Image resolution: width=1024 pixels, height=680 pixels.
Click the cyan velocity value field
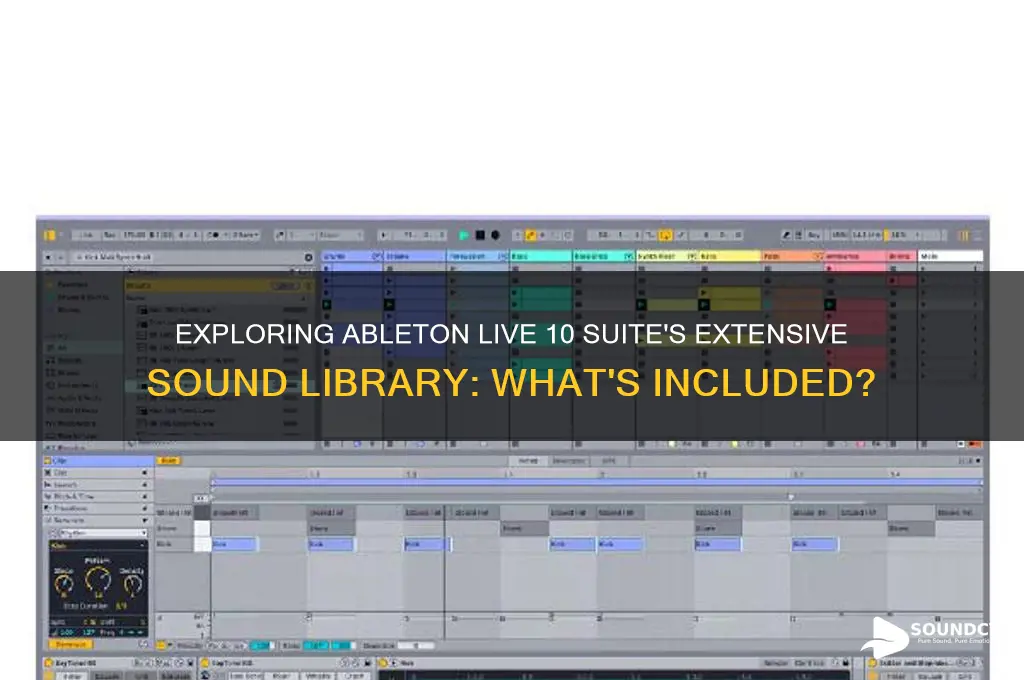tap(263, 645)
